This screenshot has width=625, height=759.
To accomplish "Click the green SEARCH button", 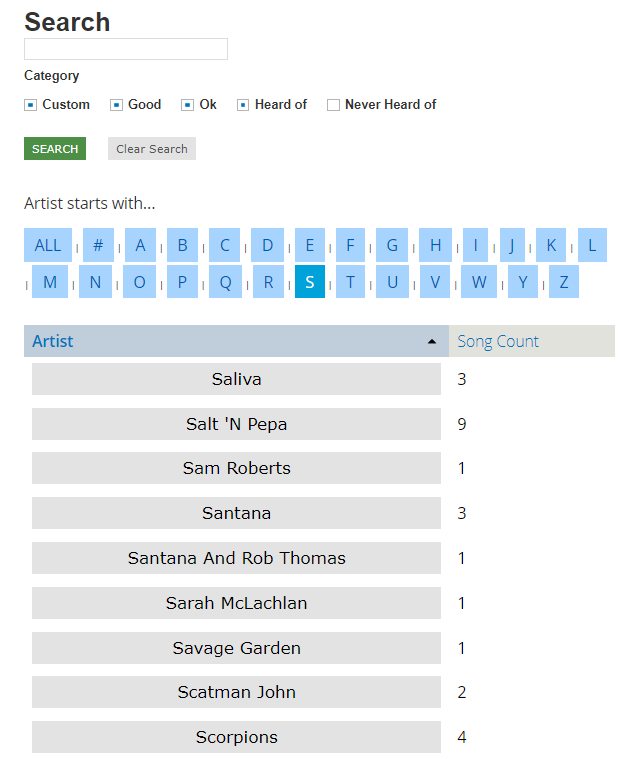I will point(55,149).
